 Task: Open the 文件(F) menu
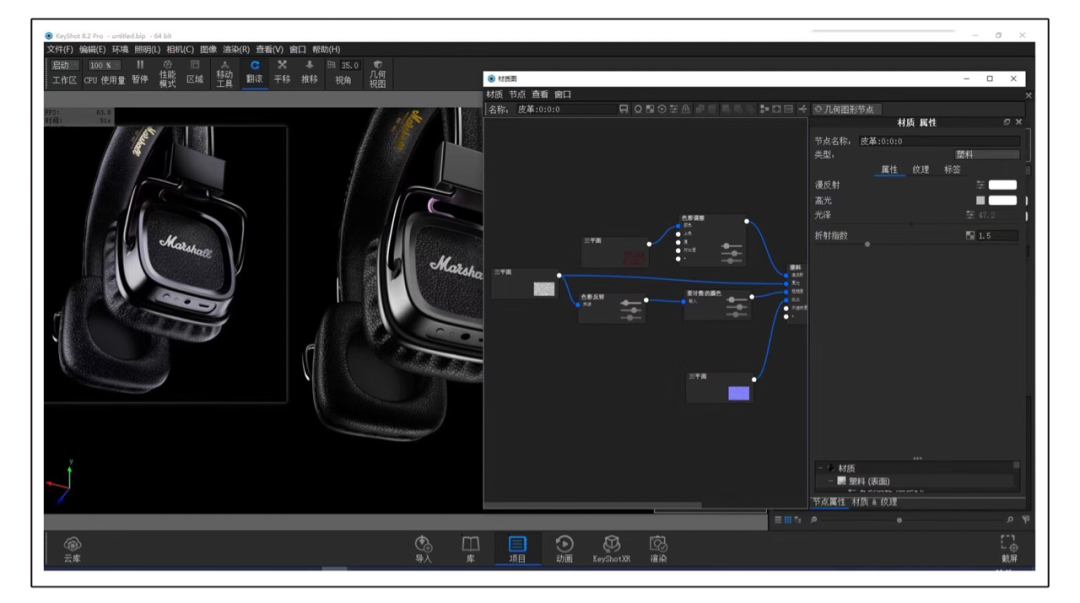[x=60, y=50]
